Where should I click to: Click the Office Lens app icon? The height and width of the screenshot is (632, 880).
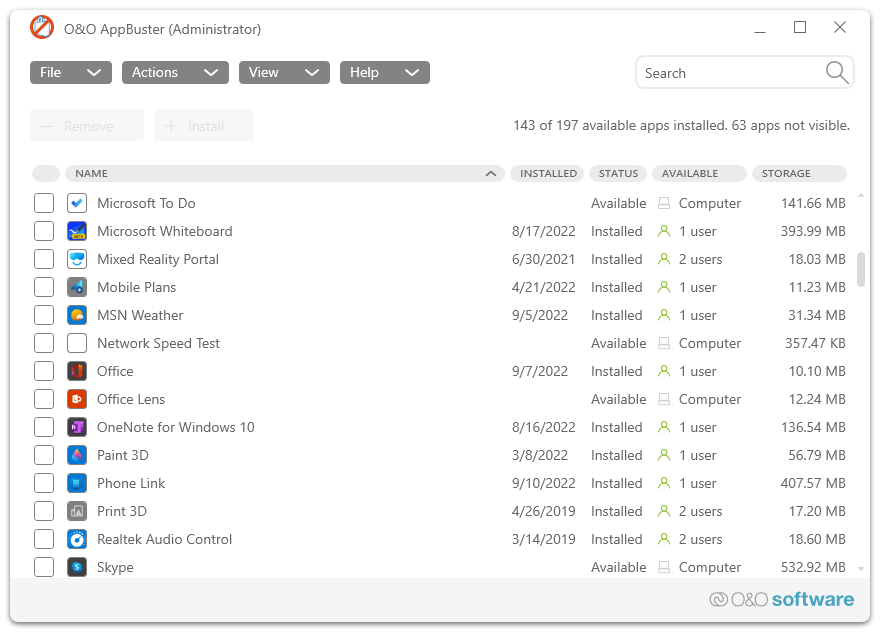[77, 399]
